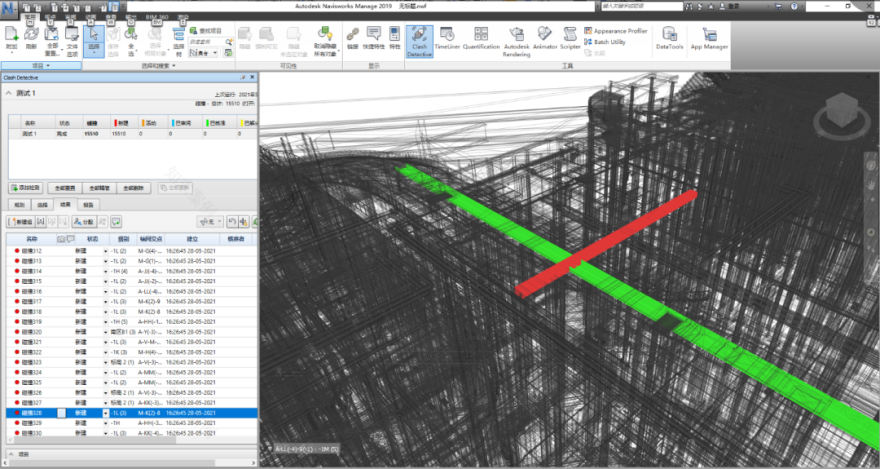Open status dropdown for clash 碰撞328
880x469 pixels.
point(106,412)
